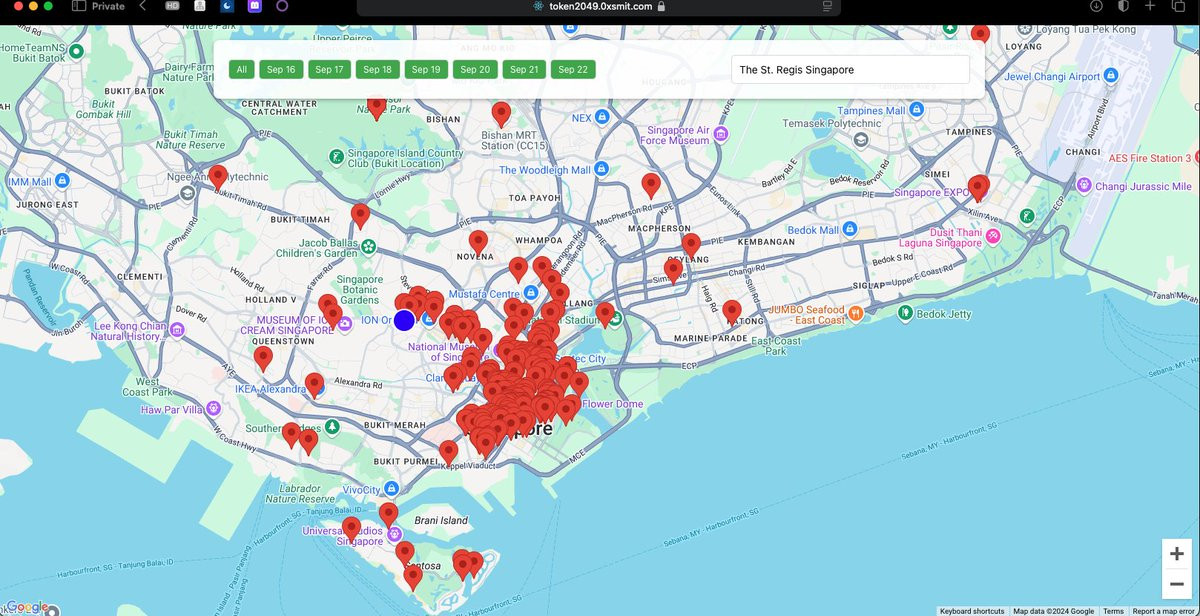Open the Universal Studios Singapore marker
This screenshot has width=1200, height=616.
[395, 532]
